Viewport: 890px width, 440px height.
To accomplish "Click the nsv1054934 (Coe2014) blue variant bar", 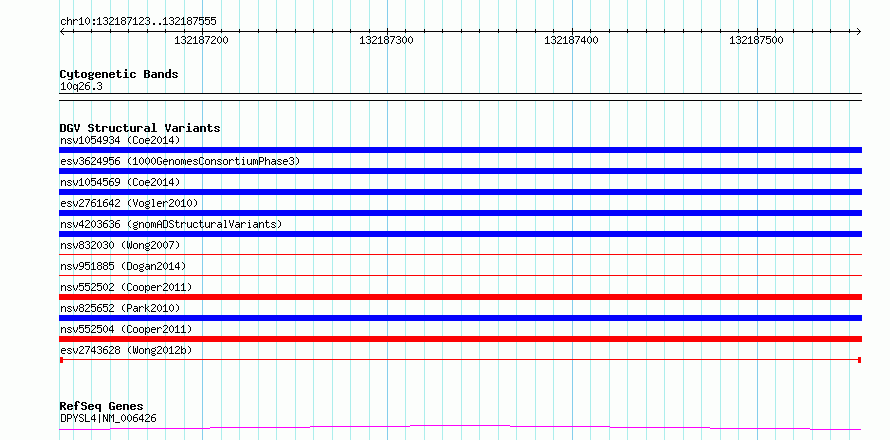I will tap(460, 150).
